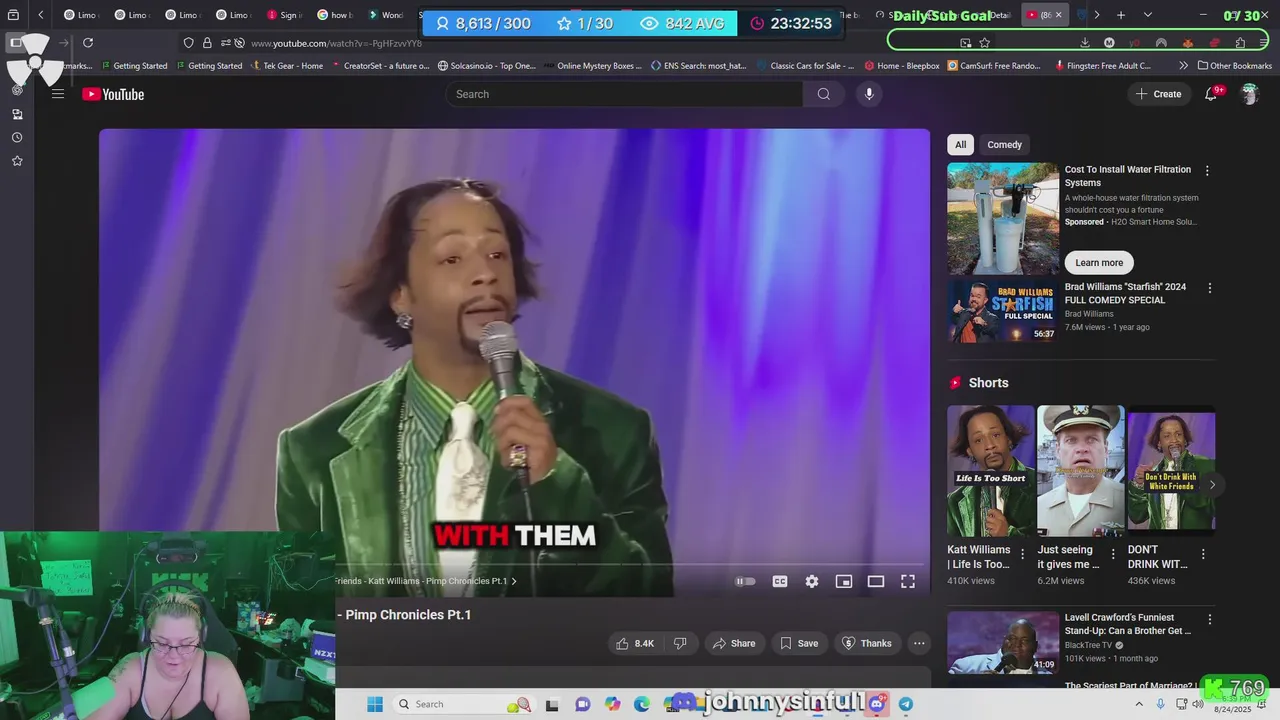Image resolution: width=1280 pixels, height=720 pixels.
Task: Click the MetaMask fox extension icon
Action: (1187, 43)
